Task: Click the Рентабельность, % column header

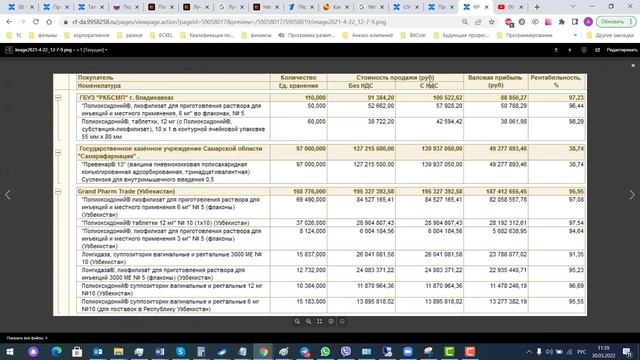Action: (556, 81)
